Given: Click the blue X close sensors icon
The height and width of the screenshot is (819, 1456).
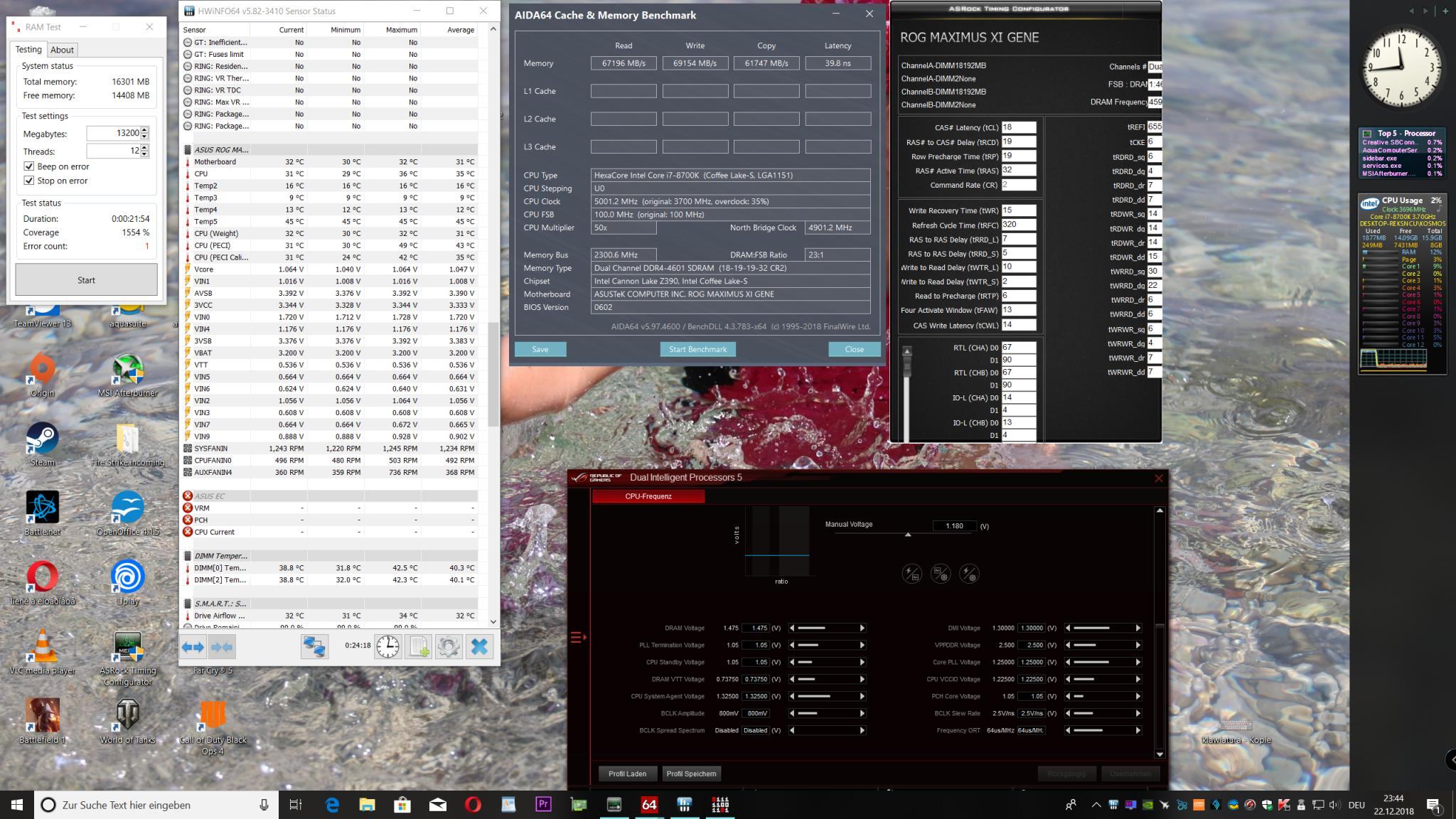Looking at the screenshot, I should coord(480,647).
